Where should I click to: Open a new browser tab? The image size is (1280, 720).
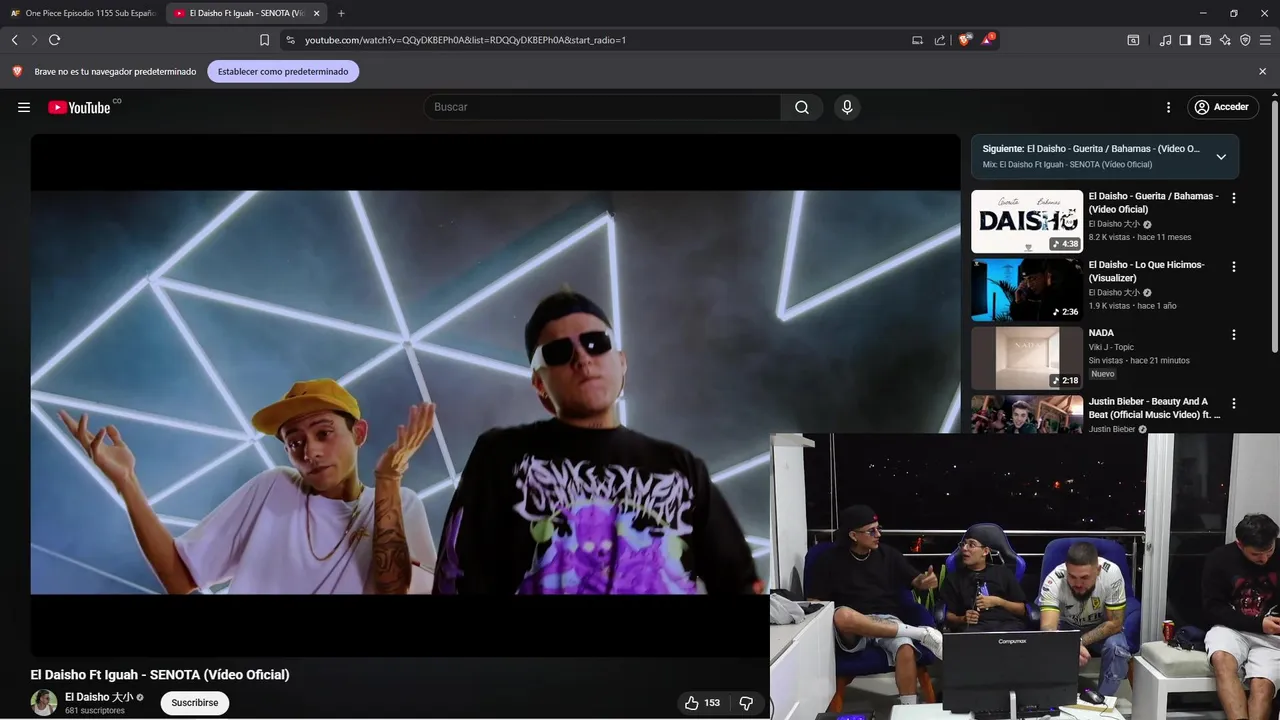(341, 13)
